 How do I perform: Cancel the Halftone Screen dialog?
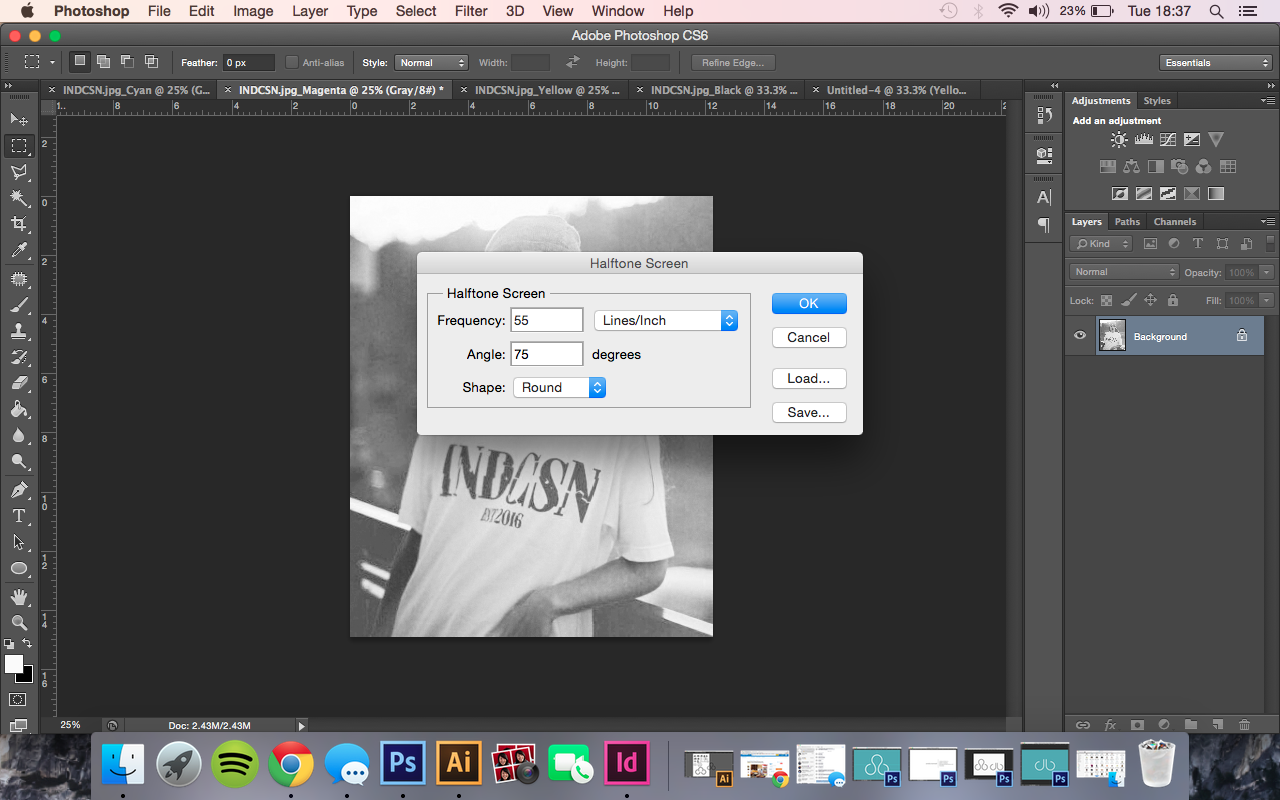pos(809,337)
